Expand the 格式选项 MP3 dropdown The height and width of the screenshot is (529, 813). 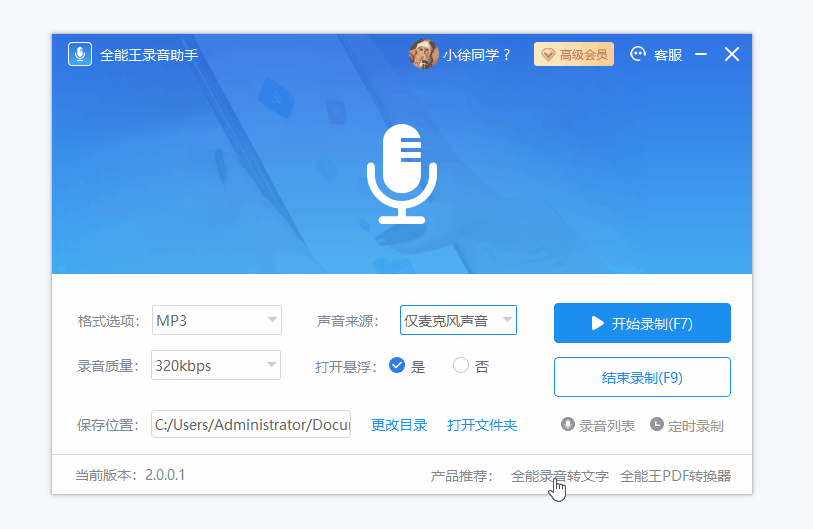coord(217,321)
